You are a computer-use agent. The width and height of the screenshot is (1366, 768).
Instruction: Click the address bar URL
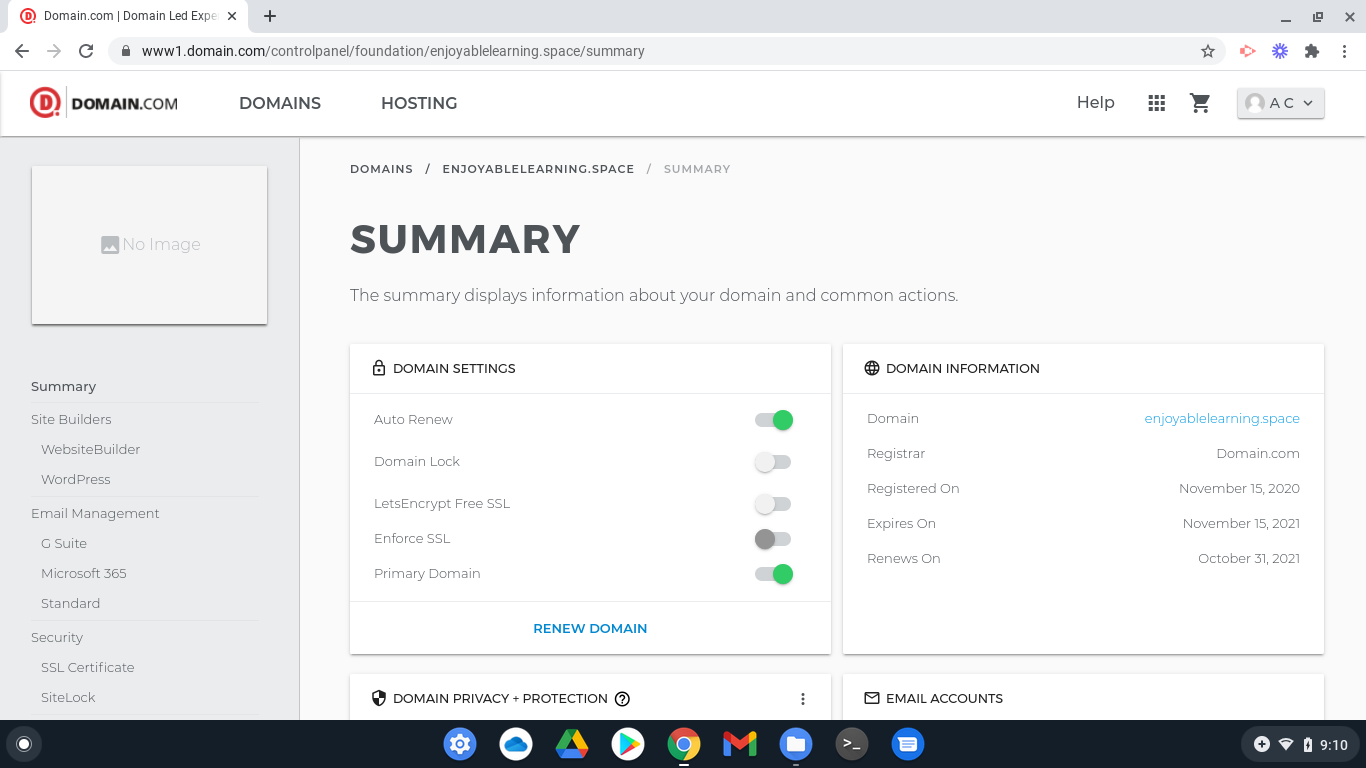[x=393, y=51]
